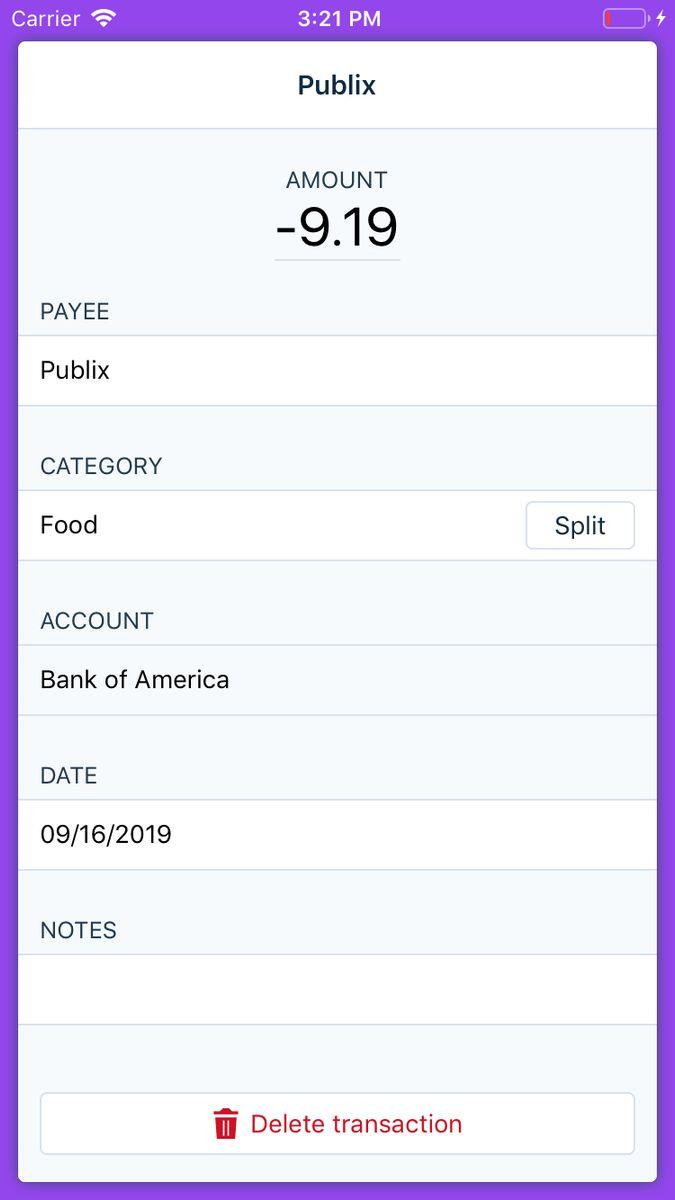675x1200 pixels.
Task: Tap the Wi-Fi icon in status bar
Action: (x=103, y=18)
